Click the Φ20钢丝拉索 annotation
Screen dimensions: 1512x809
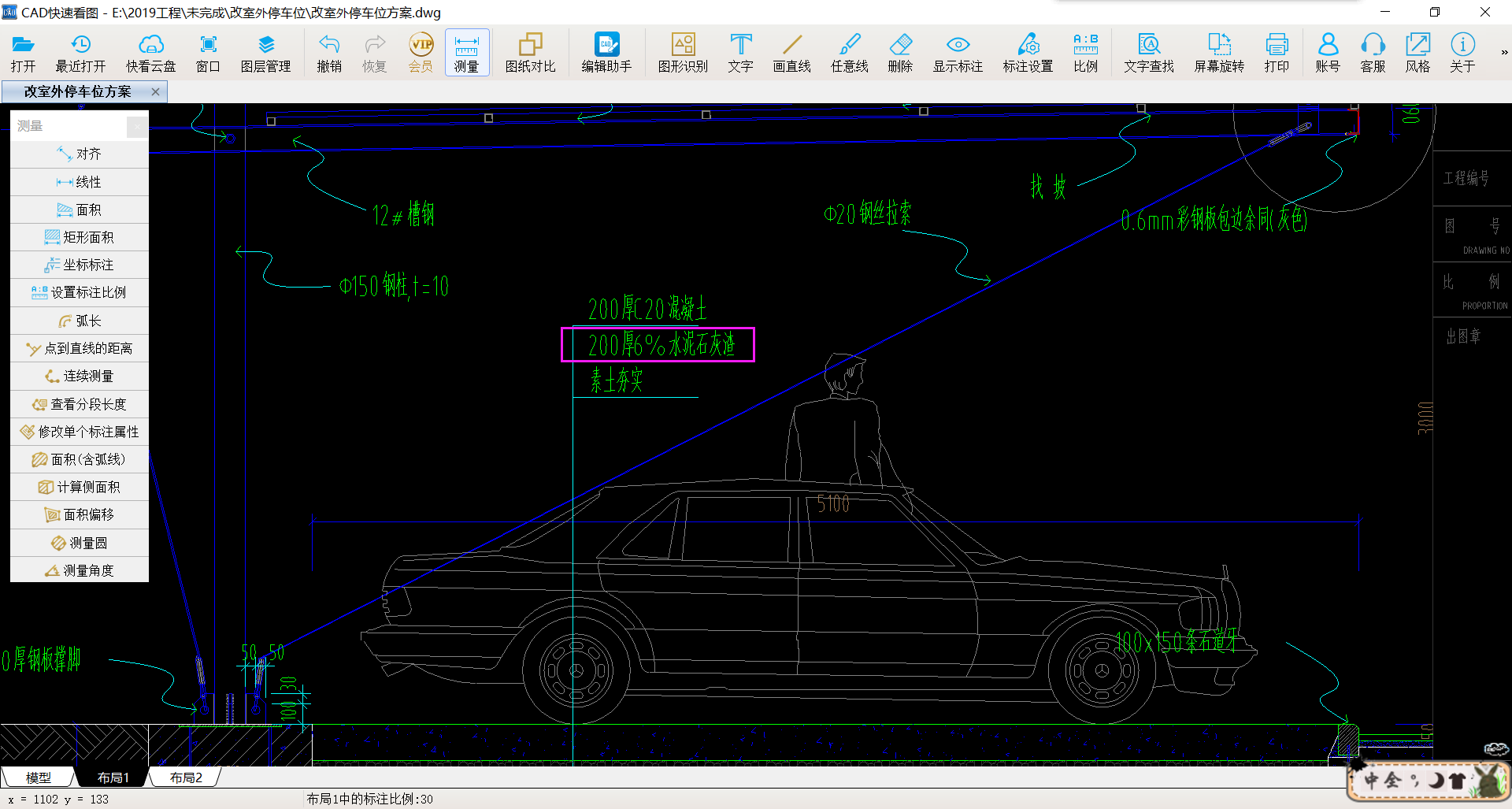(x=867, y=213)
